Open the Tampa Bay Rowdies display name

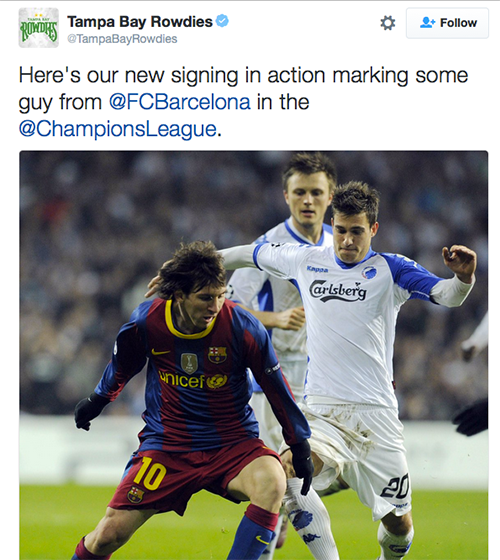(x=140, y=22)
